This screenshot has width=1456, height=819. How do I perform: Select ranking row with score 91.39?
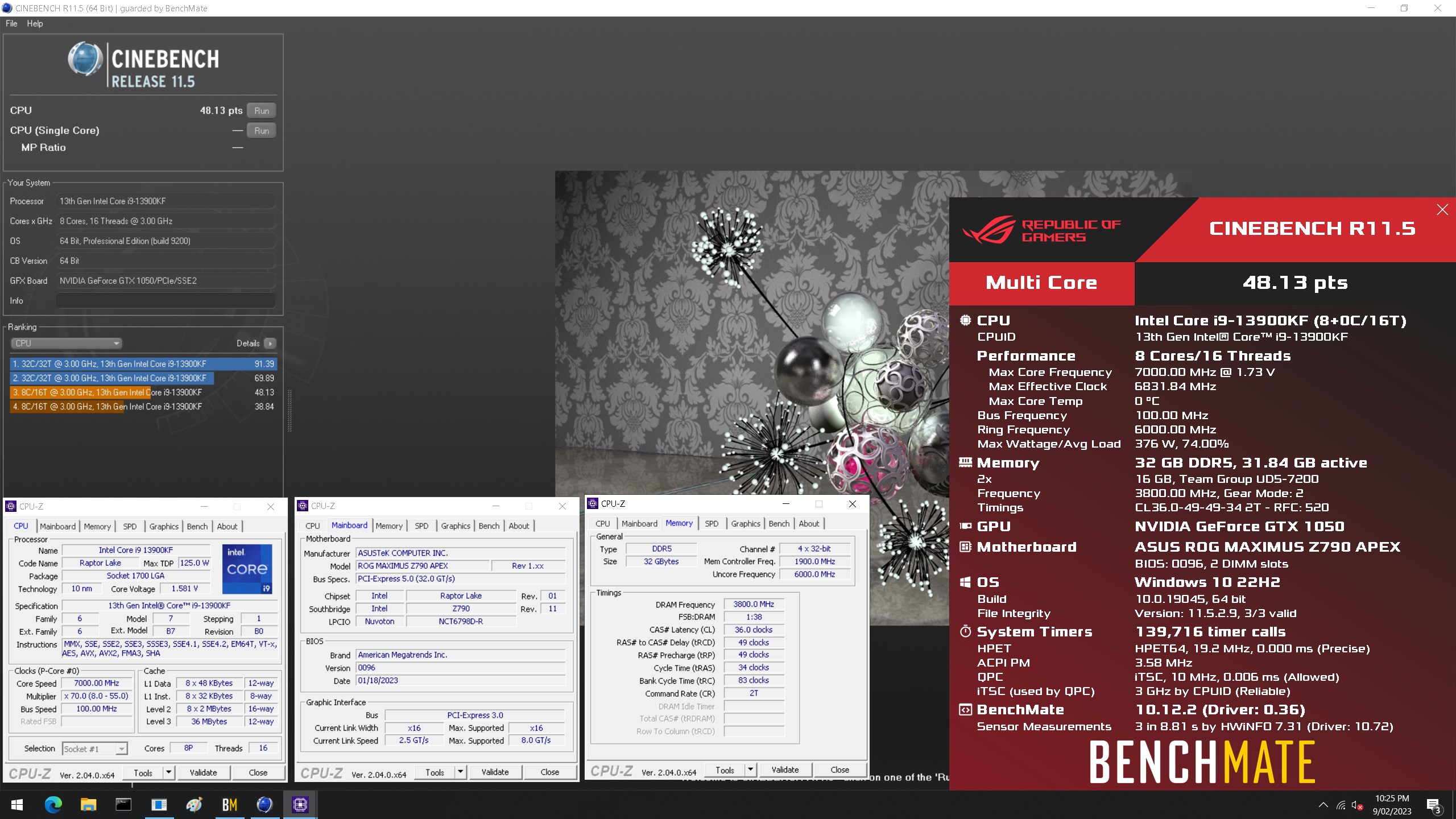tap(143, 363)
